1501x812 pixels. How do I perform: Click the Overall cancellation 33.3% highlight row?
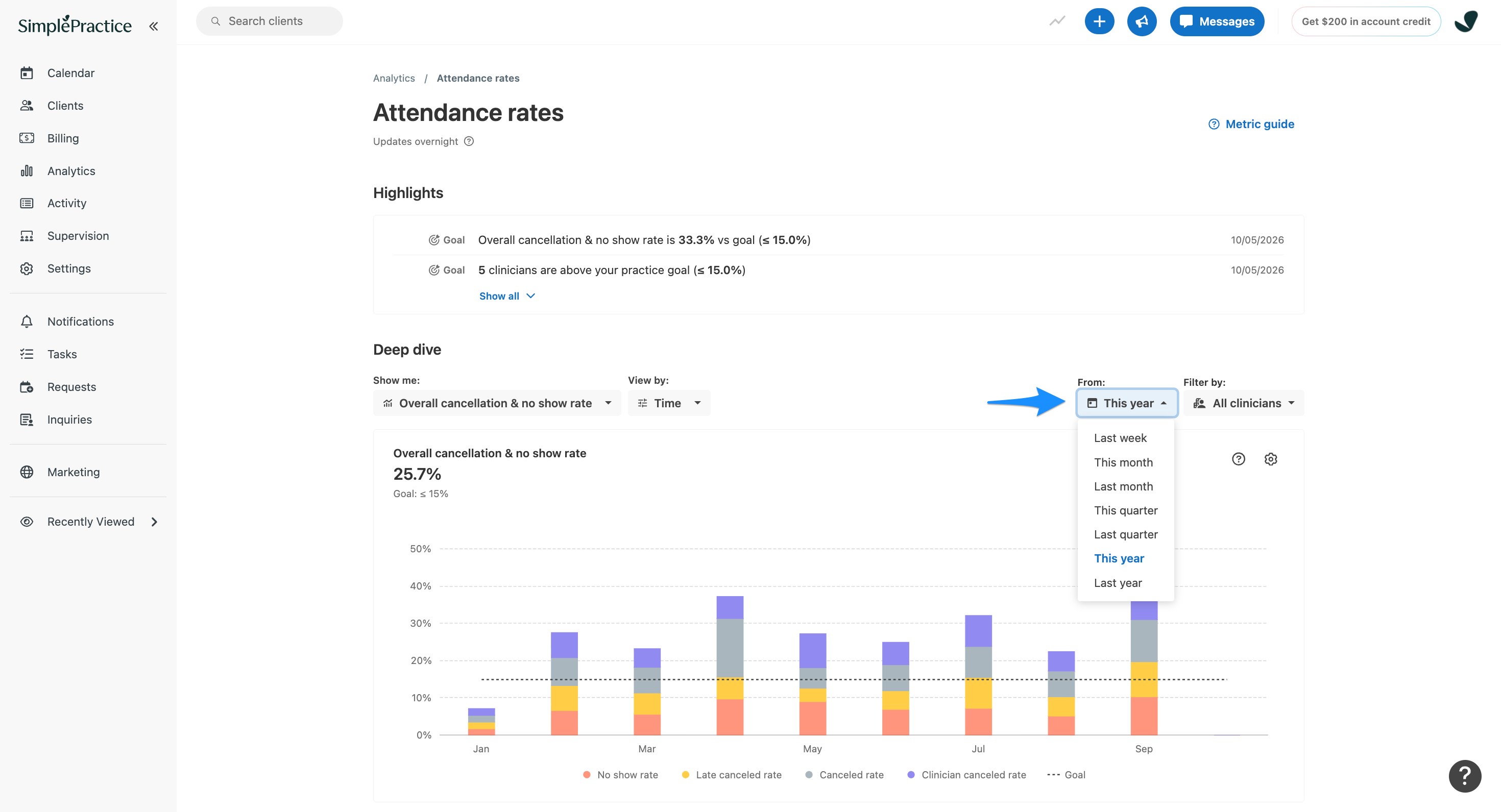838,240
